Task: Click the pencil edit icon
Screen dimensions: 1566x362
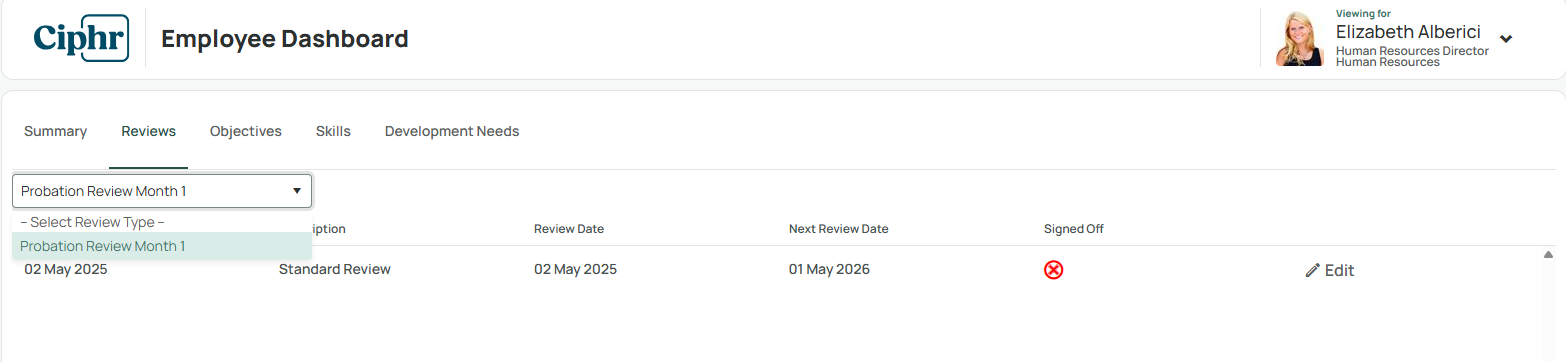Action: [1312, 270]
